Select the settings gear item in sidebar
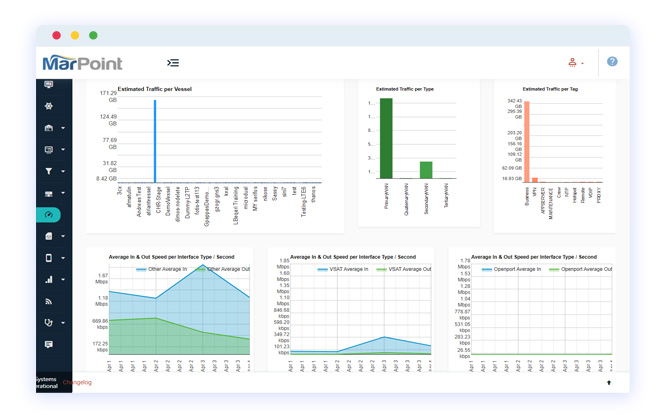 point(48,106)
